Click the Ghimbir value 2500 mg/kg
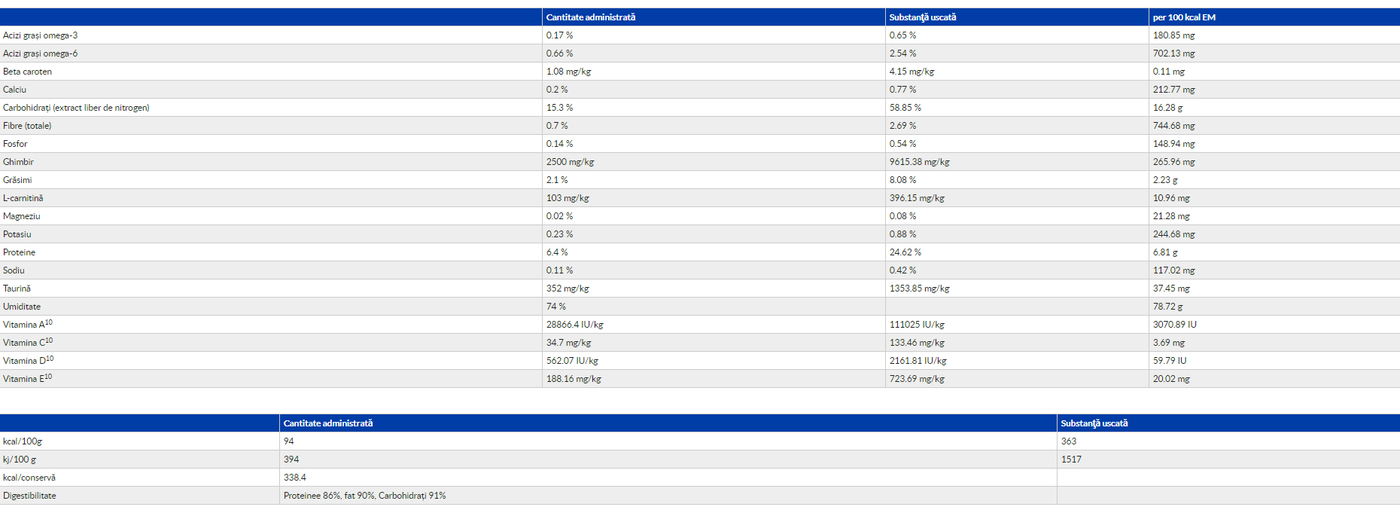The width and height of the screenshot is (1400, 513). click(x=570, y=161)
